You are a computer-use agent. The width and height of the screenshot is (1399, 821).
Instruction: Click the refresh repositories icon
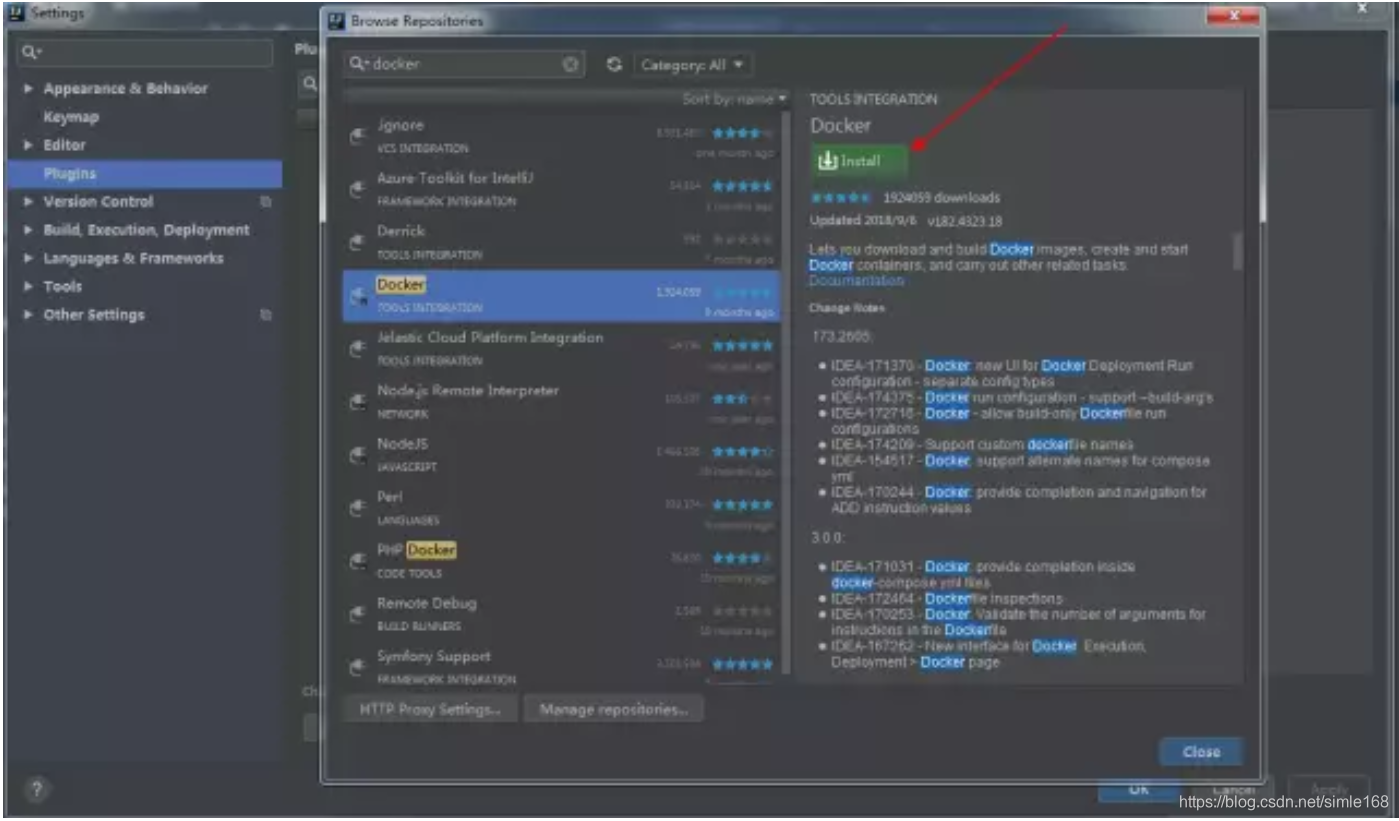615,64
